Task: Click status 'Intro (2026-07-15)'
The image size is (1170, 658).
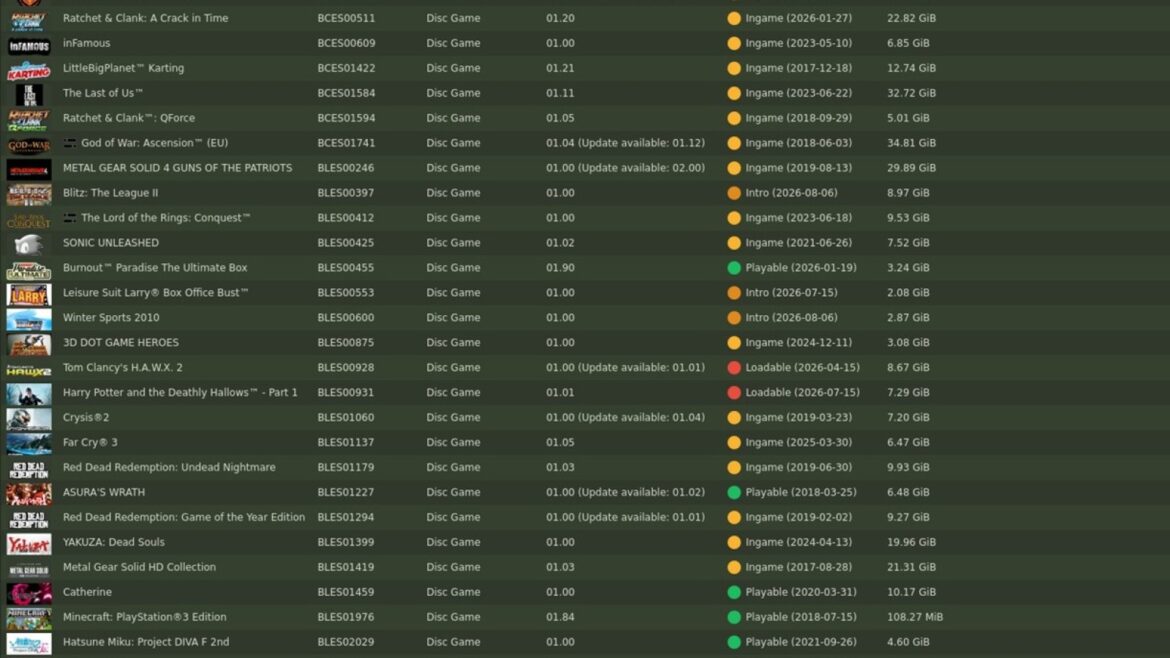Action: click(791, 292)
